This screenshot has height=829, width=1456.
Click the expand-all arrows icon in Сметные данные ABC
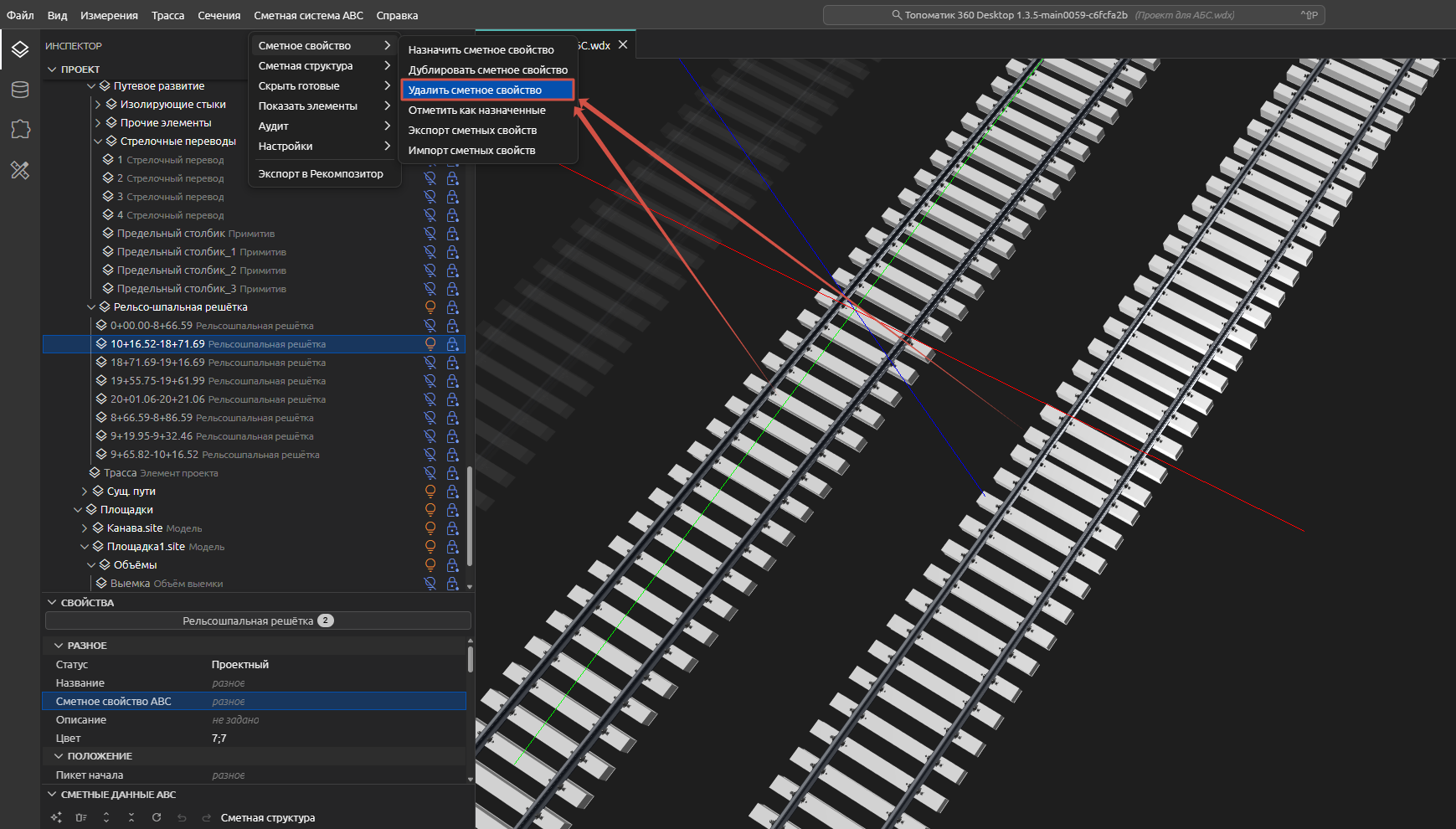coord(106,817)
